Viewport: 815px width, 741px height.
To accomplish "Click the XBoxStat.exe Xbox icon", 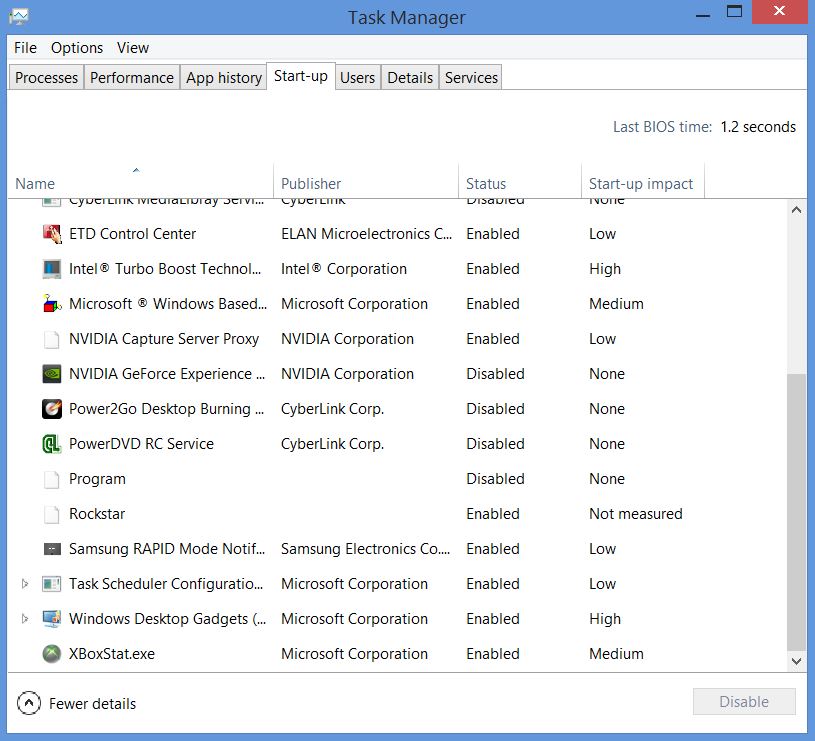I will click(51, 654).
